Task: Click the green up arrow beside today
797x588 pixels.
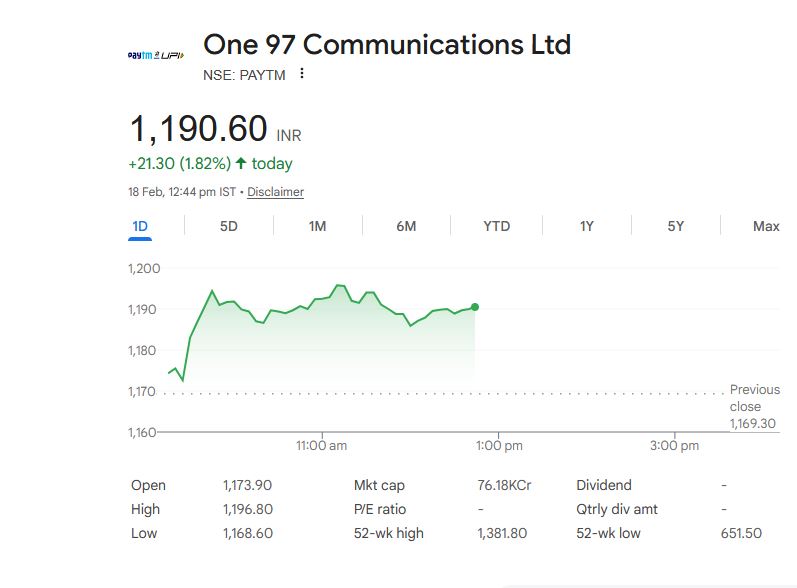Action: coord(241,163)
